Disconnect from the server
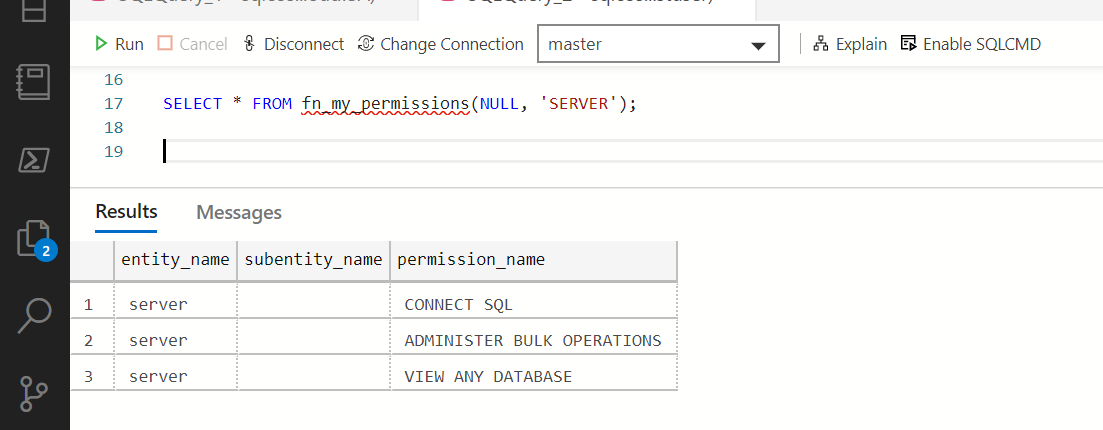 tap(294, 44)
